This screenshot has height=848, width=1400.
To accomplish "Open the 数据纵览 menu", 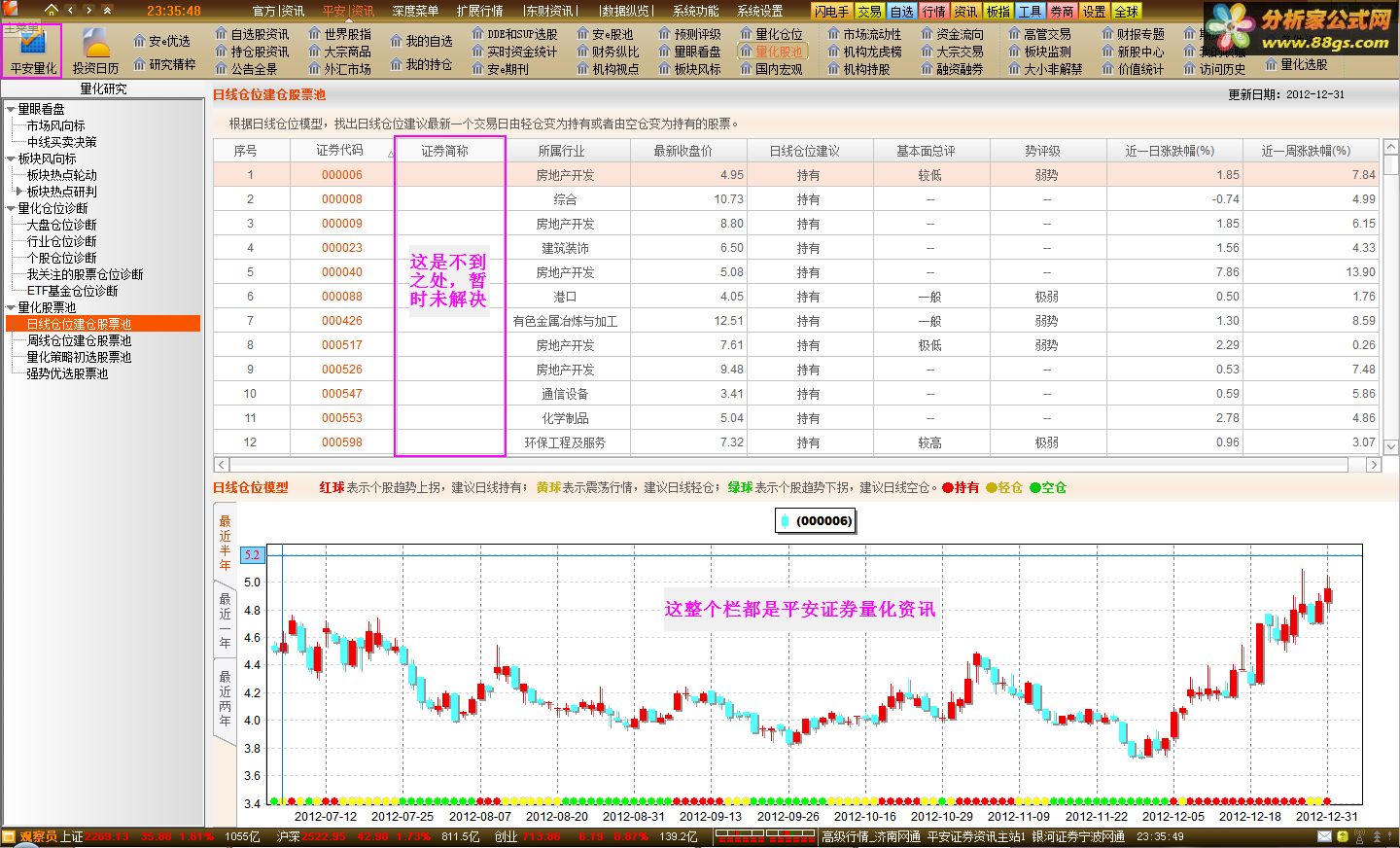I will point(625,11).
